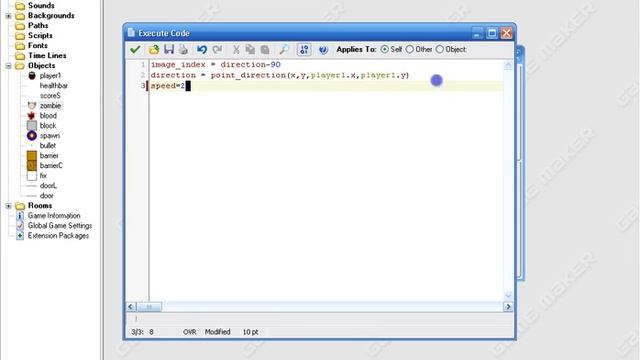
Task: Click scroll down arrow in code editor
Action: pos(508,296)
